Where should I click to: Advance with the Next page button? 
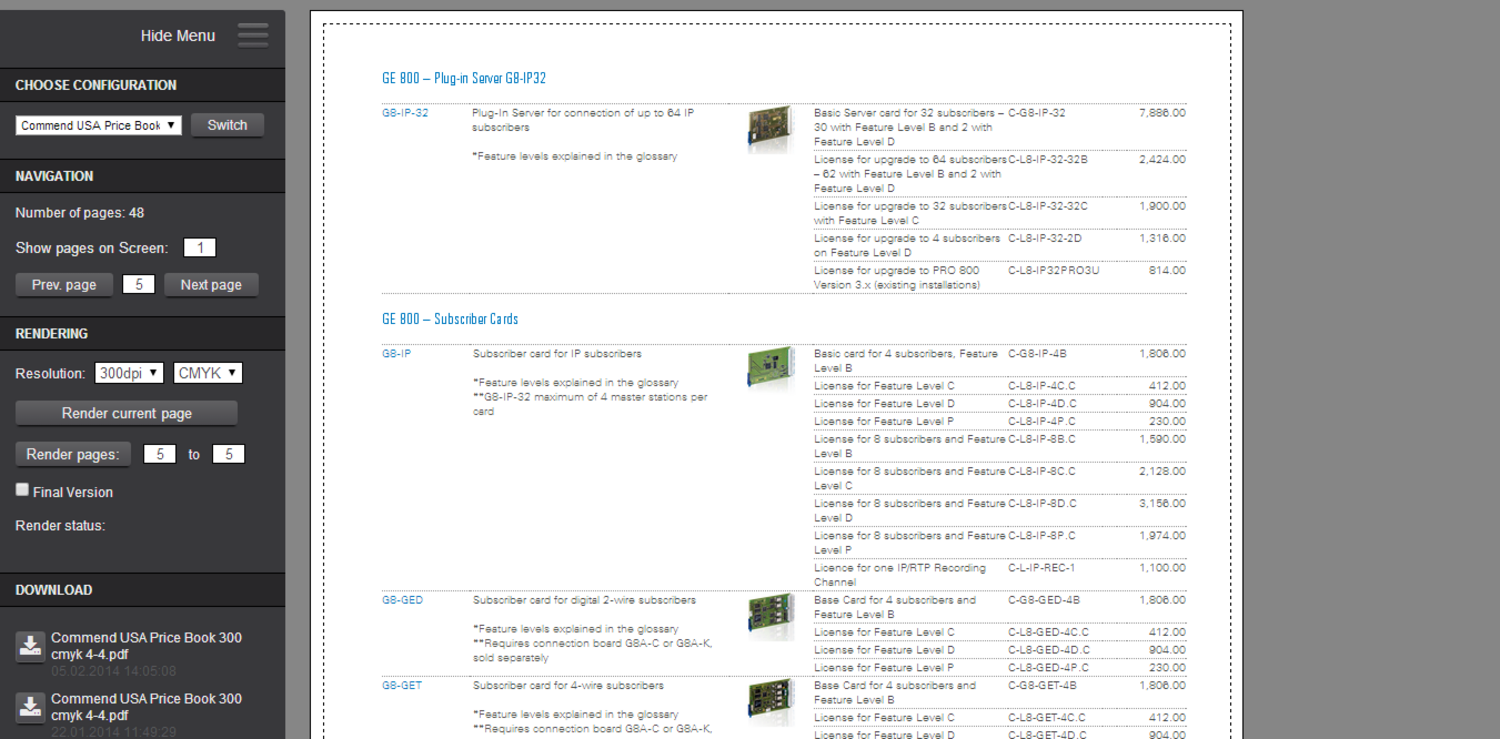[211, 285]
